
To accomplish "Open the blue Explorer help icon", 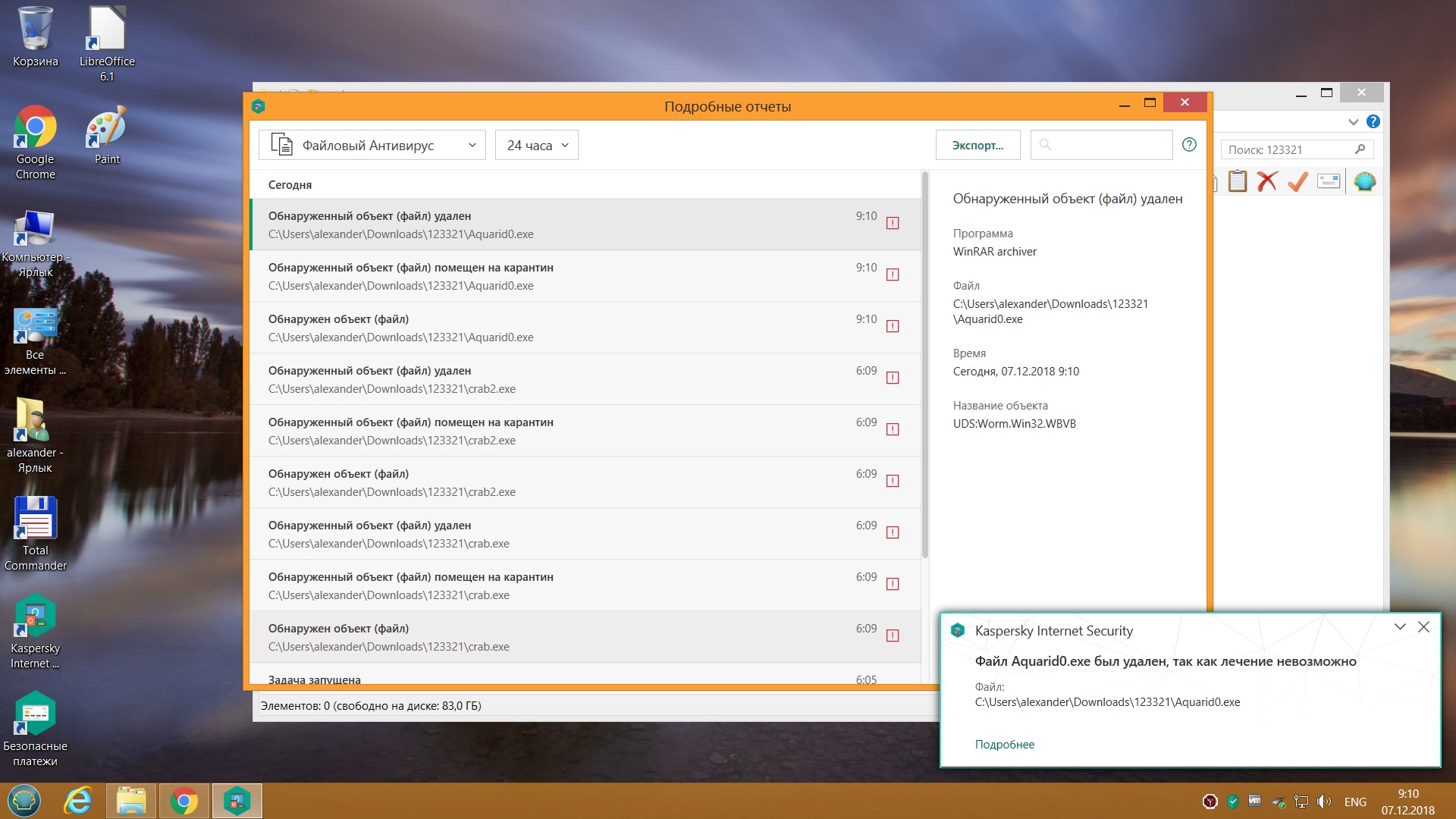I will (x=1373, y=121).
